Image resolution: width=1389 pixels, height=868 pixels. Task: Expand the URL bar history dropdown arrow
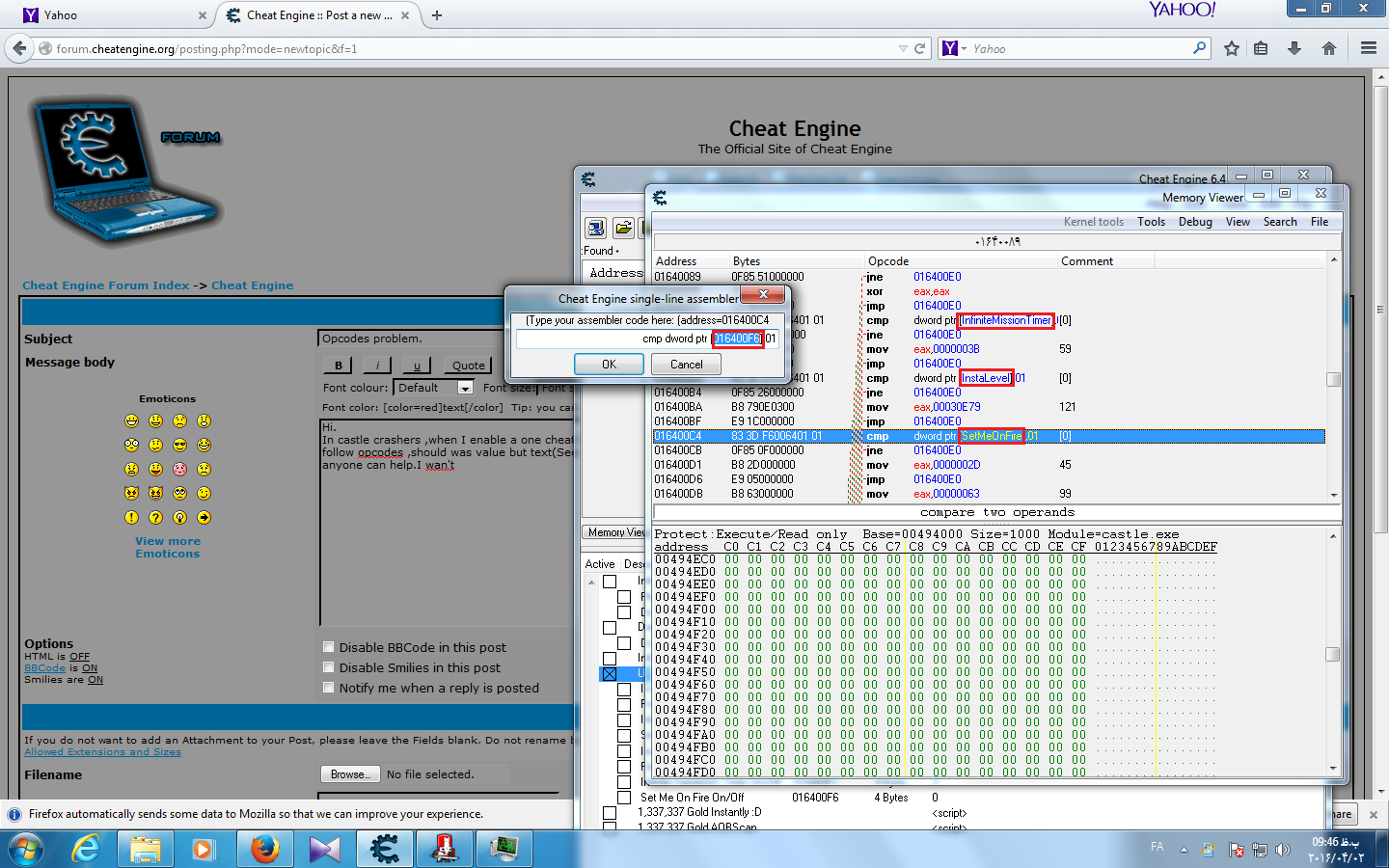point(902,48)
